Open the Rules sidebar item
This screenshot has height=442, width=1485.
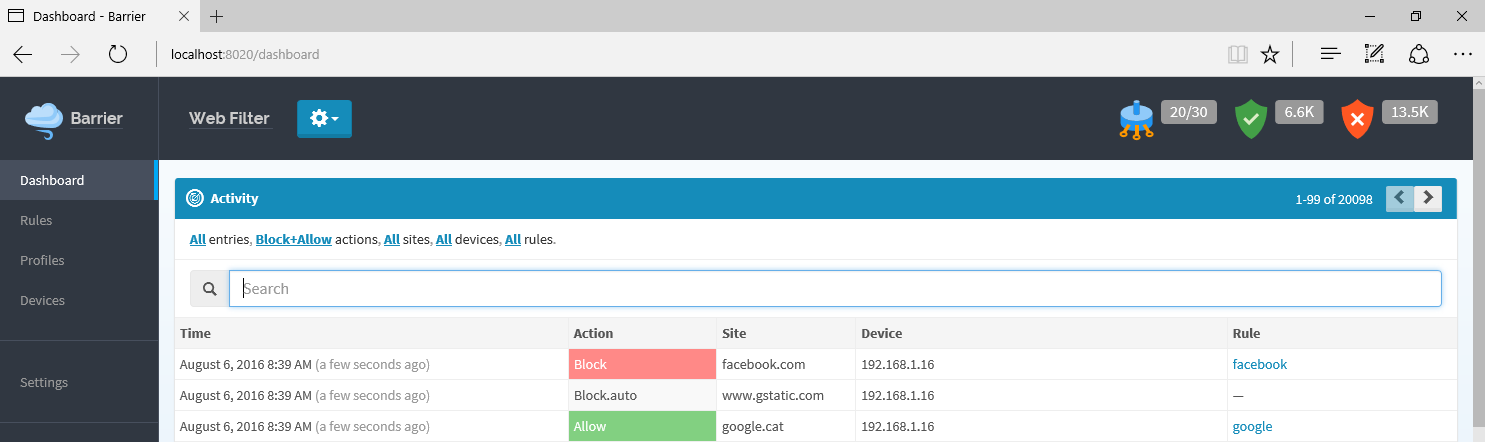(78, 220)
